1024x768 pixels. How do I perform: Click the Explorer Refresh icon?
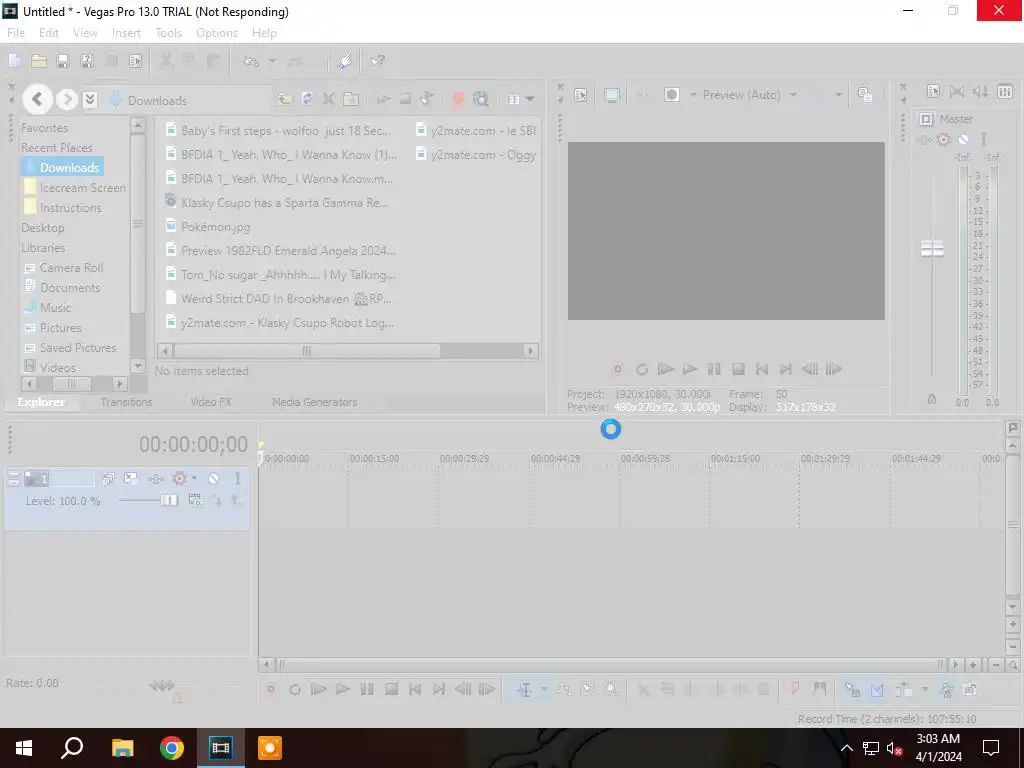click(x=307, y=99)
